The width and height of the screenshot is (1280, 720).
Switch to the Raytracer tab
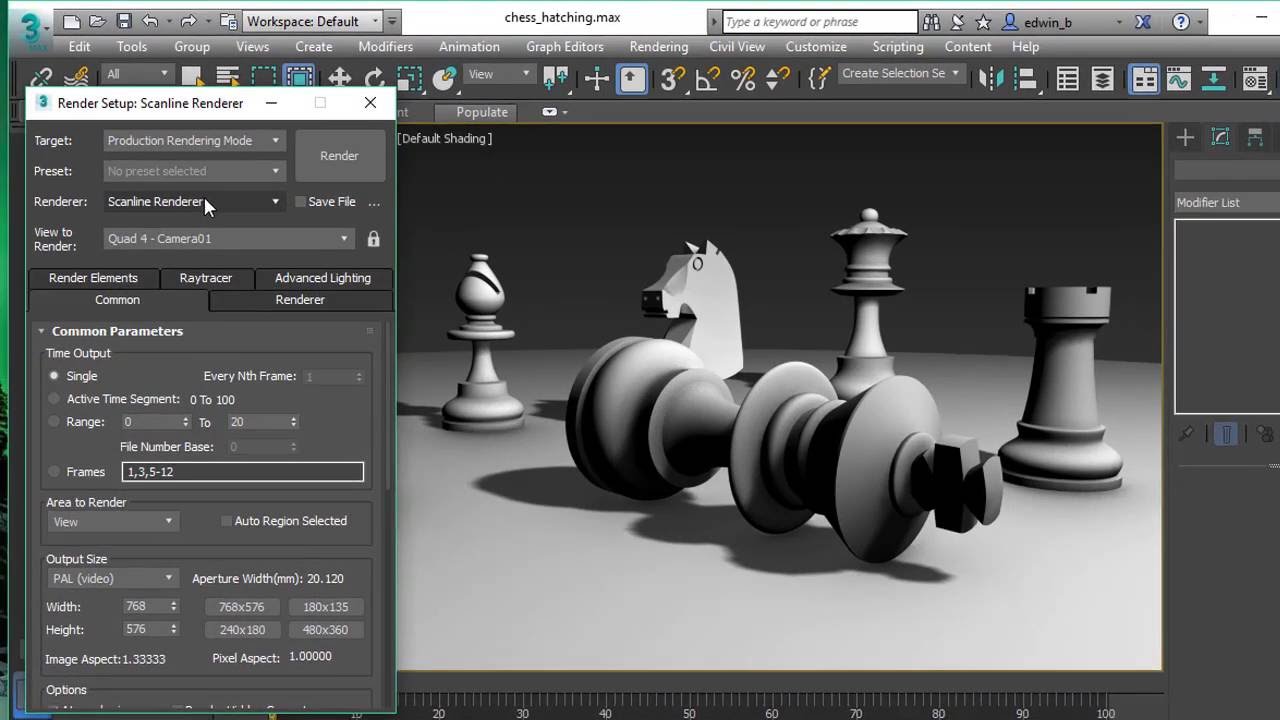click(x=205, y=278)
